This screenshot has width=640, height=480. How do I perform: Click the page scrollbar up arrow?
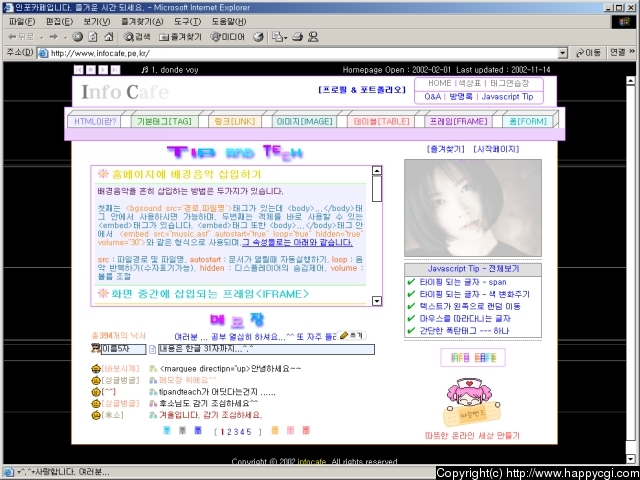click(x=631, y=80)
